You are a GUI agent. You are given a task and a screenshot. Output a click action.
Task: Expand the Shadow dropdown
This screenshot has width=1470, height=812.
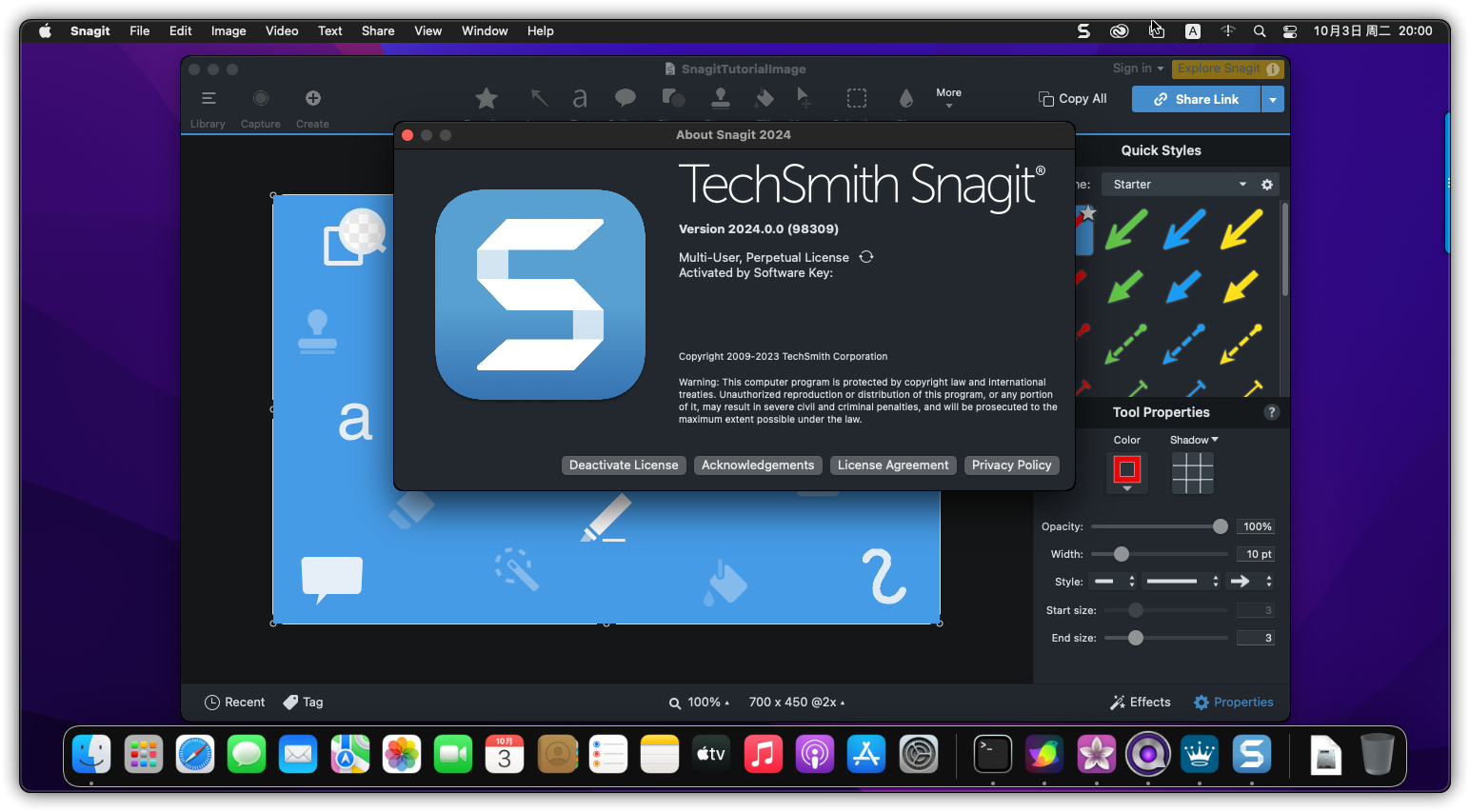click(x=1194, y=440)
